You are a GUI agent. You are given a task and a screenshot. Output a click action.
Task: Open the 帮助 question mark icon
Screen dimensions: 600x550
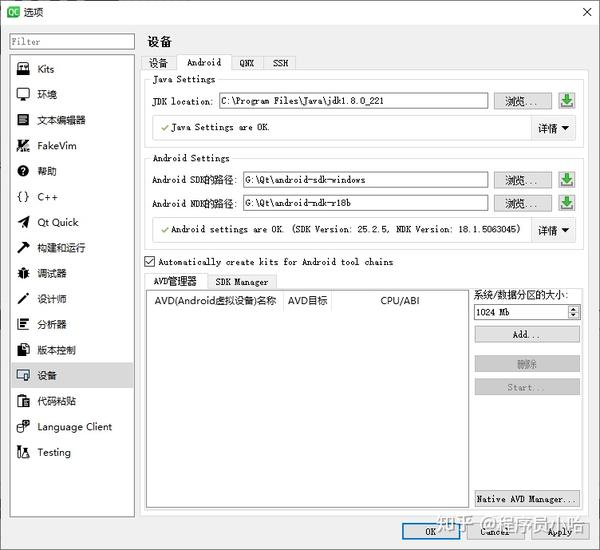click(23, 171)
